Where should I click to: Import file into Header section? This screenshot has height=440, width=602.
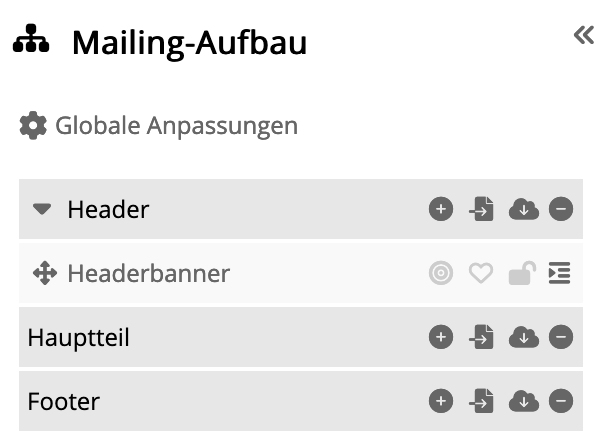pos(481,209)
